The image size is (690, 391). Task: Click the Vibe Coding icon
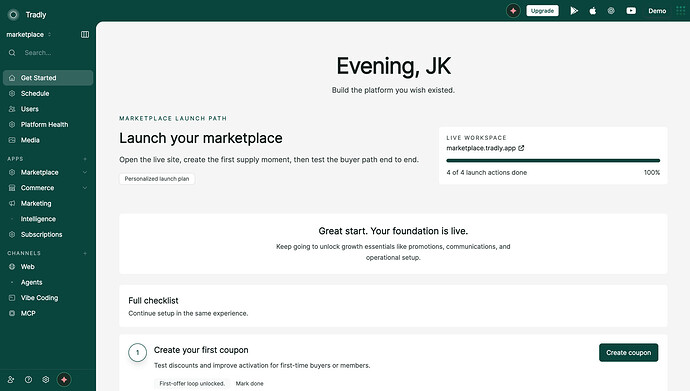click(x=12, y=298)
